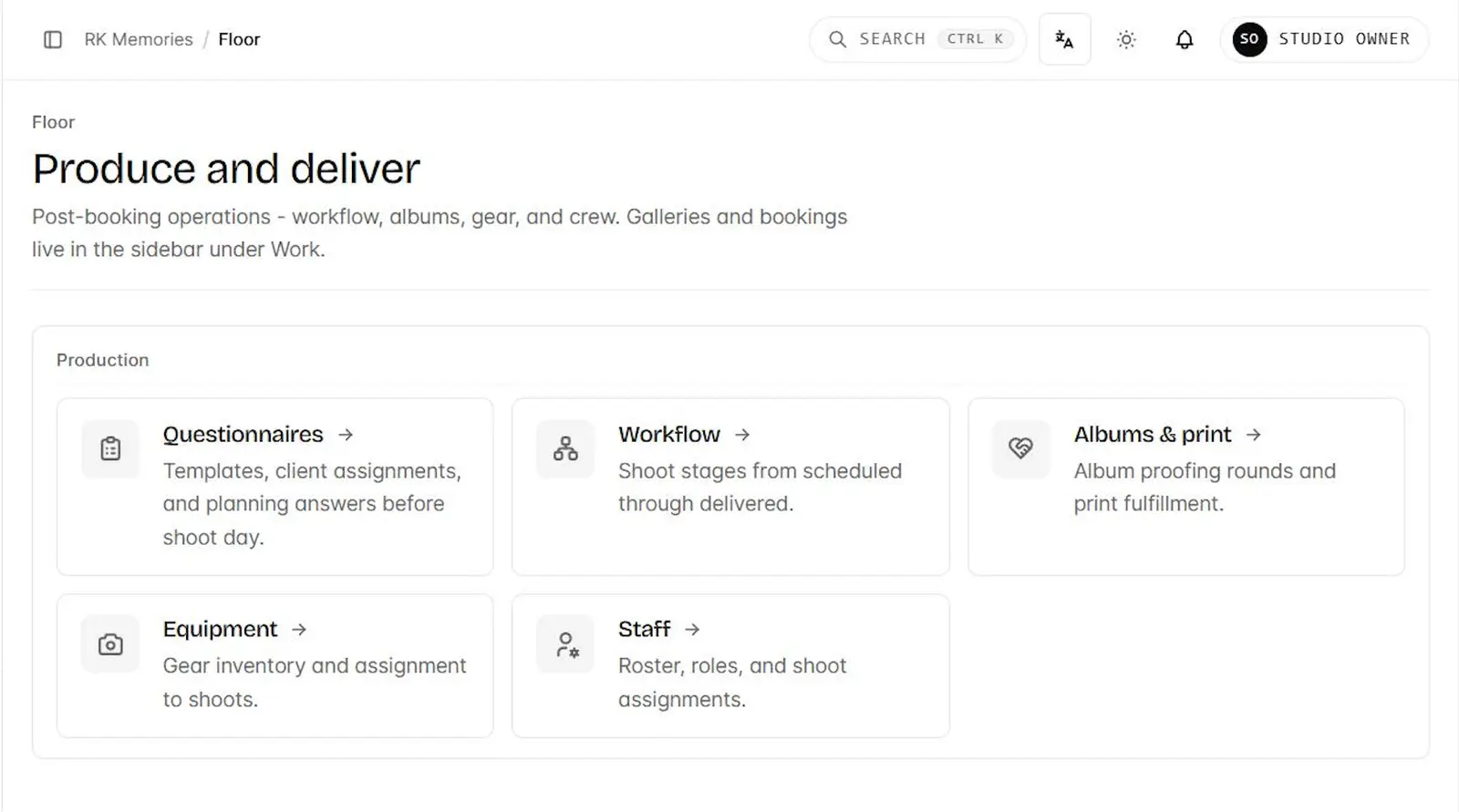1459x812 pixels.
Task: Click the arrow beside Albums & print
Action: 1254,435
